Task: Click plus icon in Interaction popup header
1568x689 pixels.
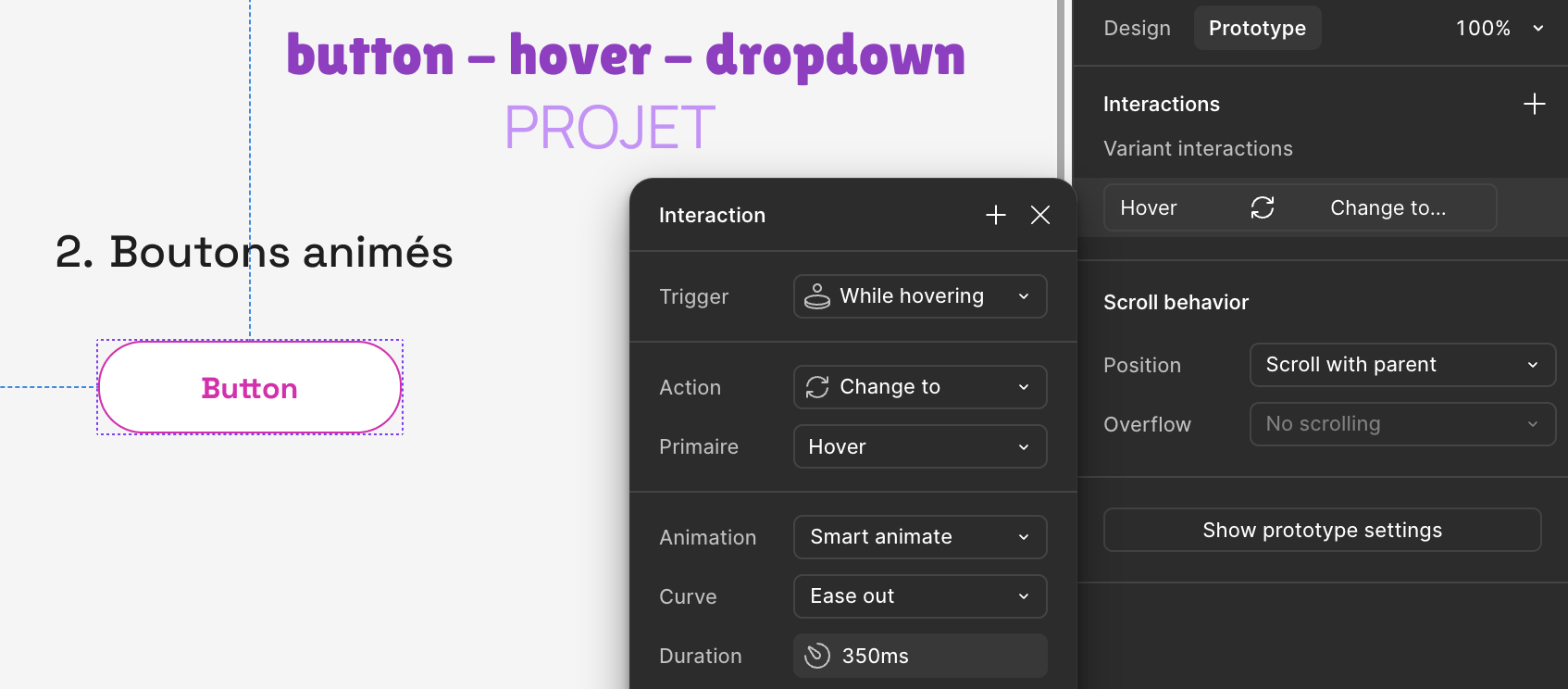Action: click(x=995, y=215)
